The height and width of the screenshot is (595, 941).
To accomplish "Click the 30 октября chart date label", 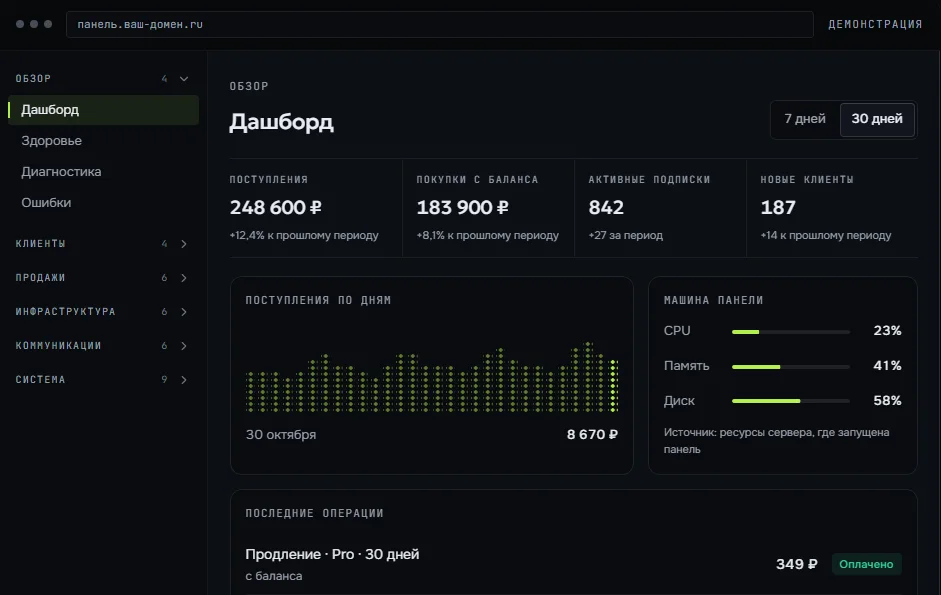I will [x=281, y=435].
